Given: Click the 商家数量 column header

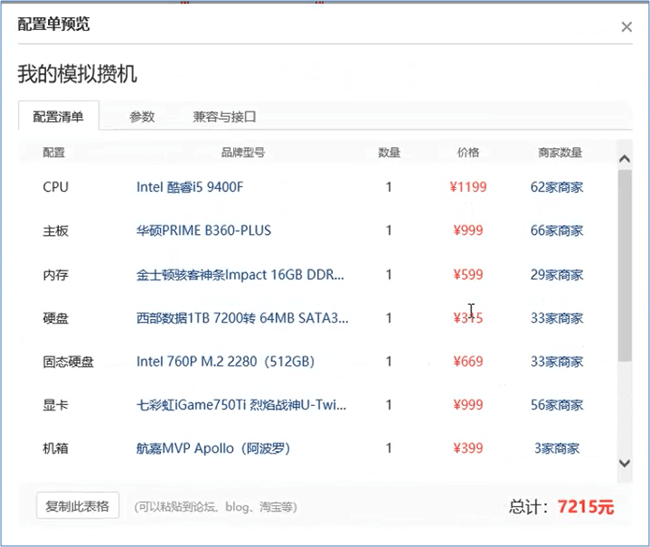Looking at the screenshot, I should click(560, 152).
